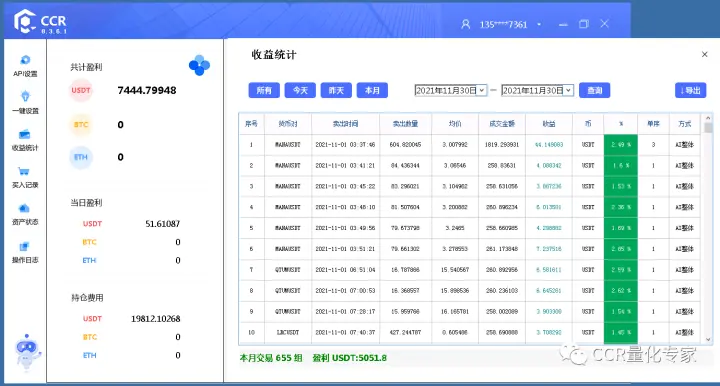Click the user avatar icon
This screenshot has width=720, height=386.
[x=466, y=24]
